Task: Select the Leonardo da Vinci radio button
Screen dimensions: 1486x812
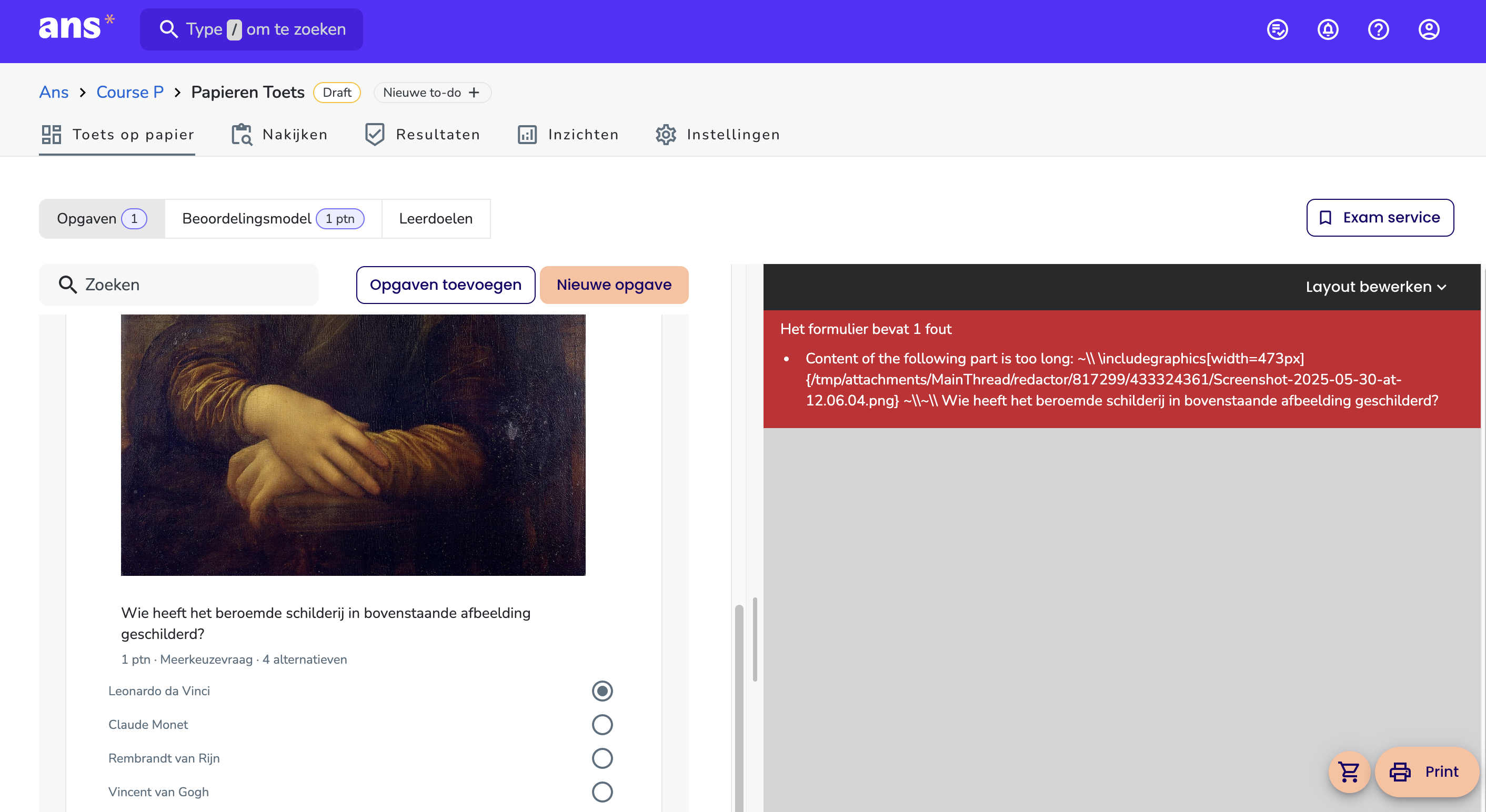Action: (603, 691)
